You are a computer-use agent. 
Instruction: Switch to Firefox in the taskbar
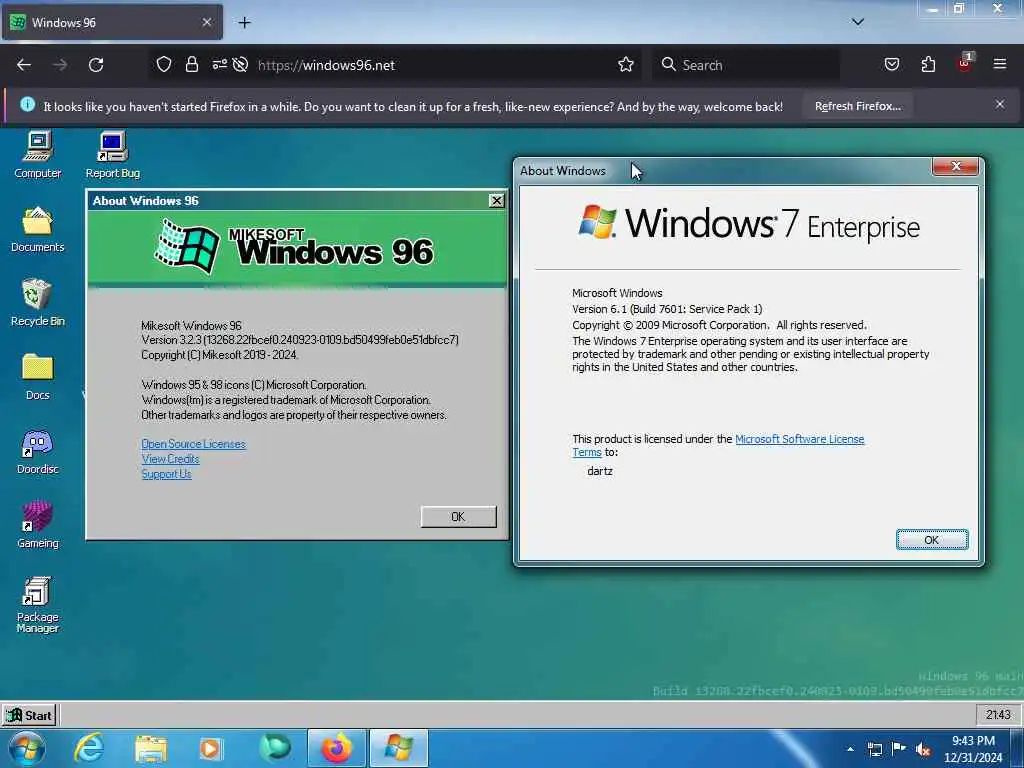click(x=336, y=748)
